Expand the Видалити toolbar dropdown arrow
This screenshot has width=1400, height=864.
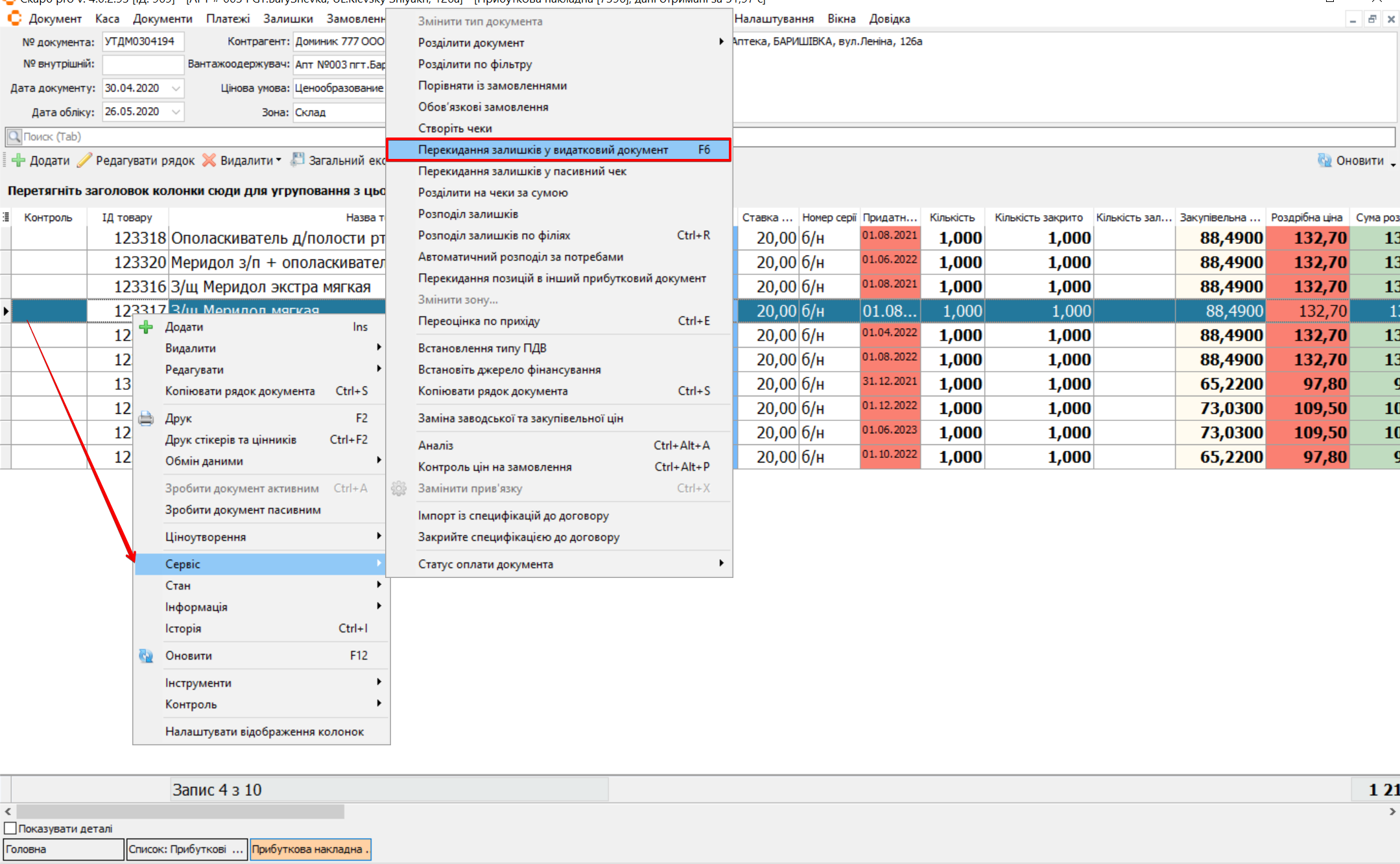click(x=279, y=160)
